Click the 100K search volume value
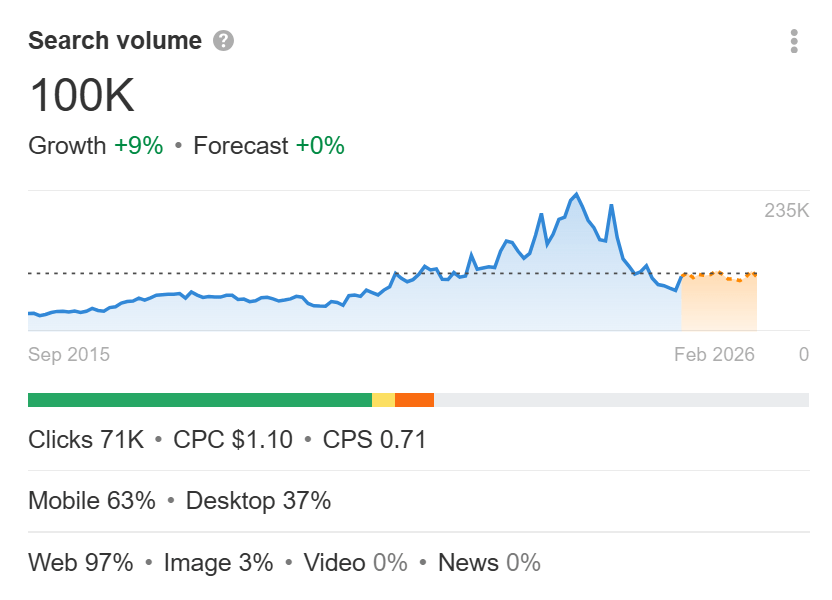 point(82,96)
